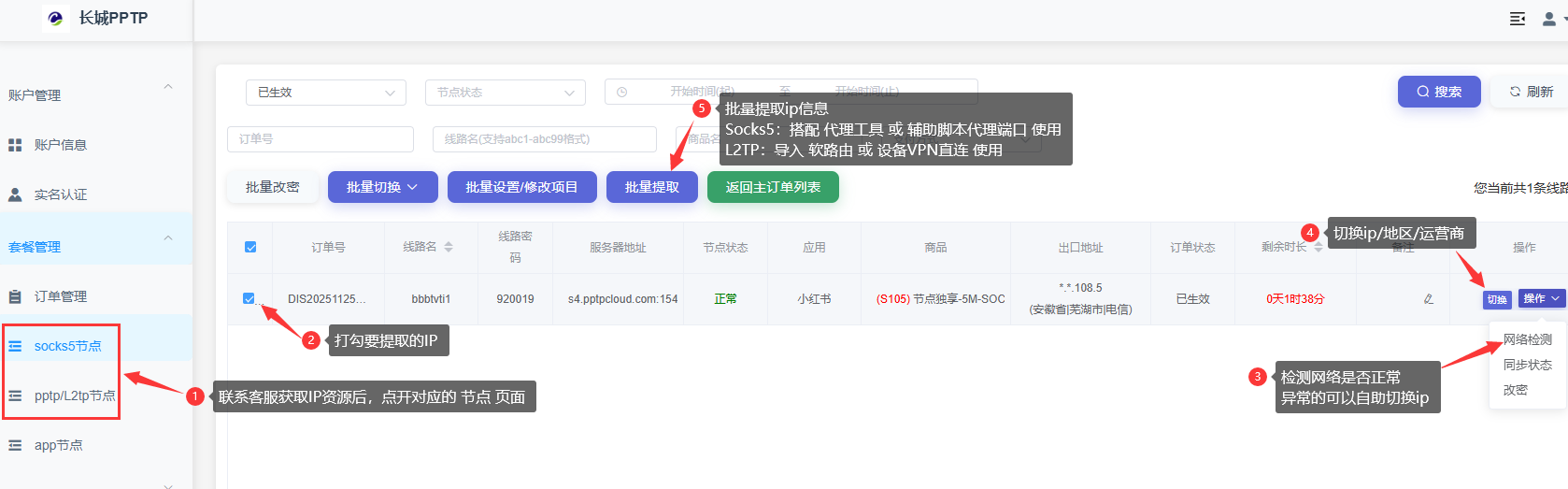The width and height of the screenshot is (1568, 489).
Task: Toggle the sidebar collapse menu icon
Action: (1518, 19)
